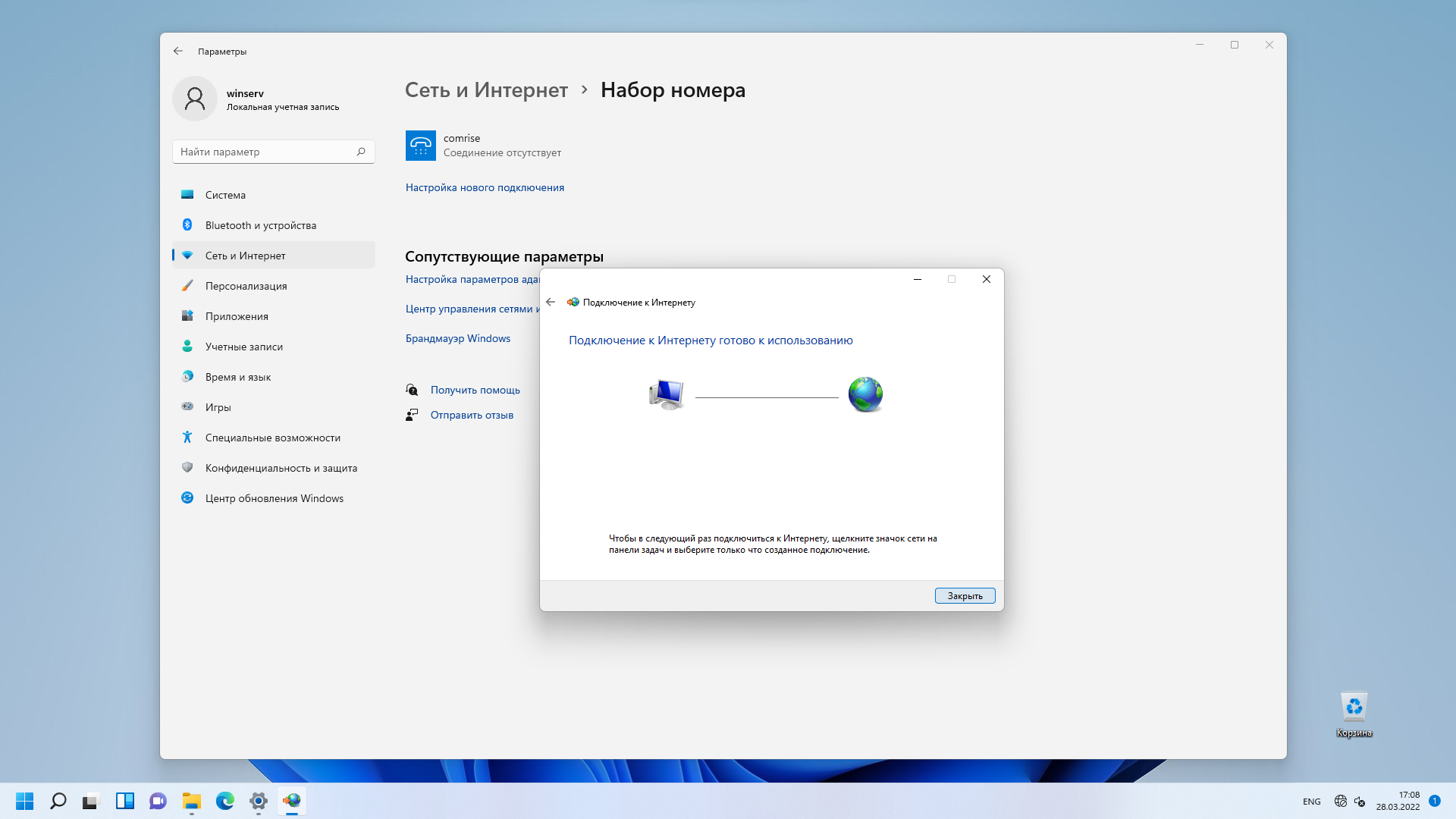Click the muted volume tray icon

(x=1360, y=802)
